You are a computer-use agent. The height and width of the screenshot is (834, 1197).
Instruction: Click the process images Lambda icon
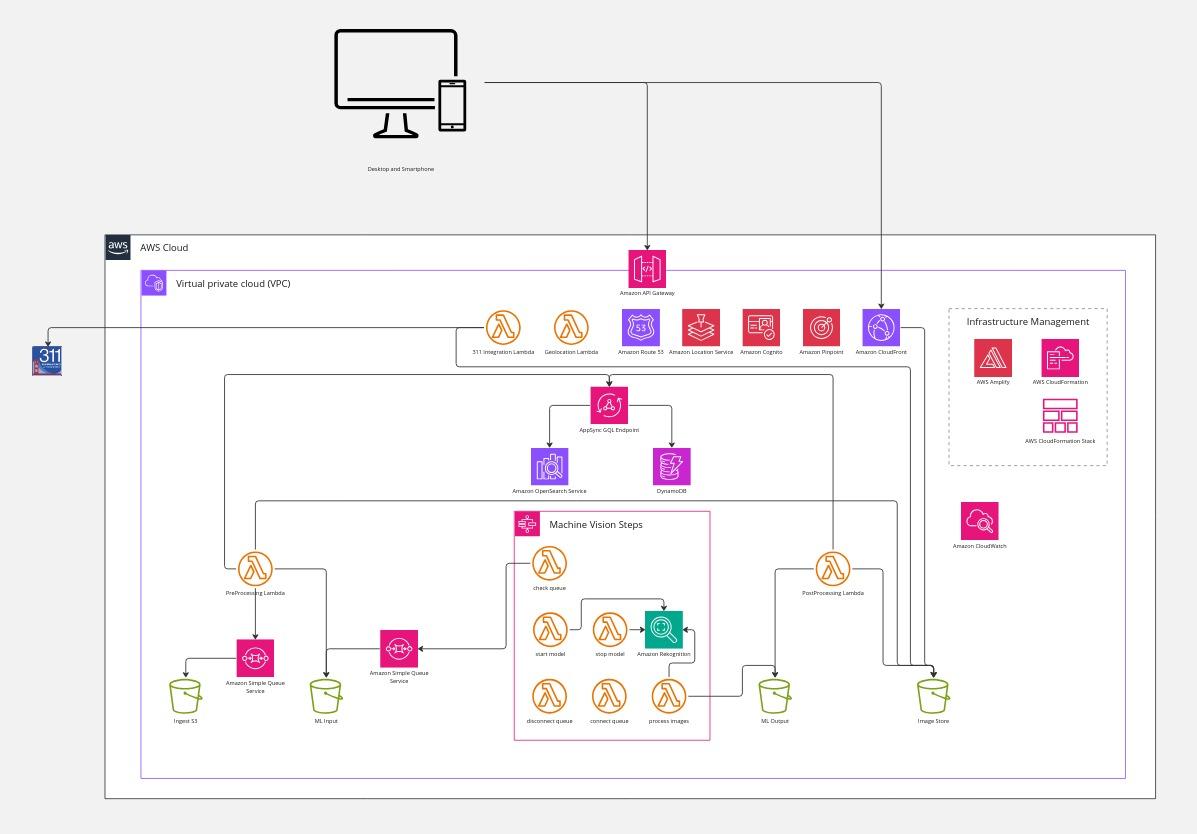(668, 695)
